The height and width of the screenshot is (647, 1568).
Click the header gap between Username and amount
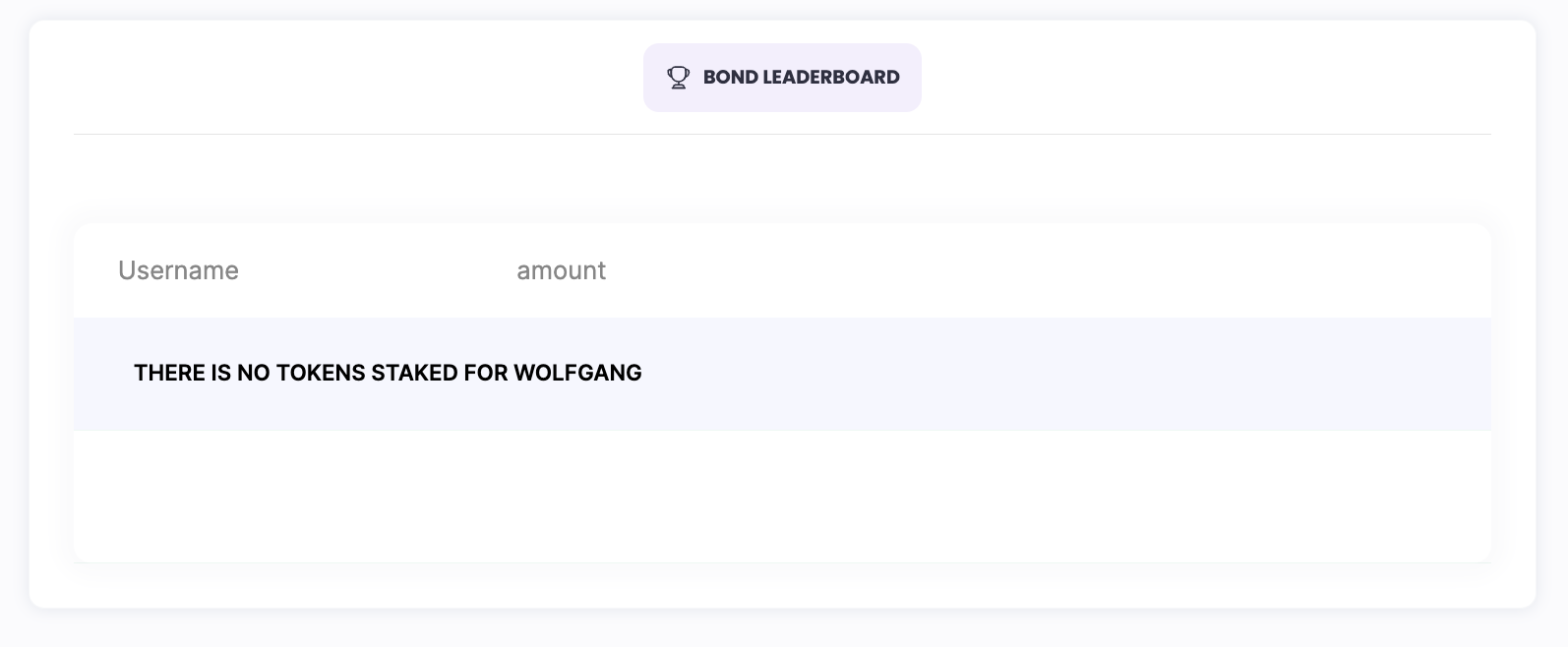click(378, 270)
